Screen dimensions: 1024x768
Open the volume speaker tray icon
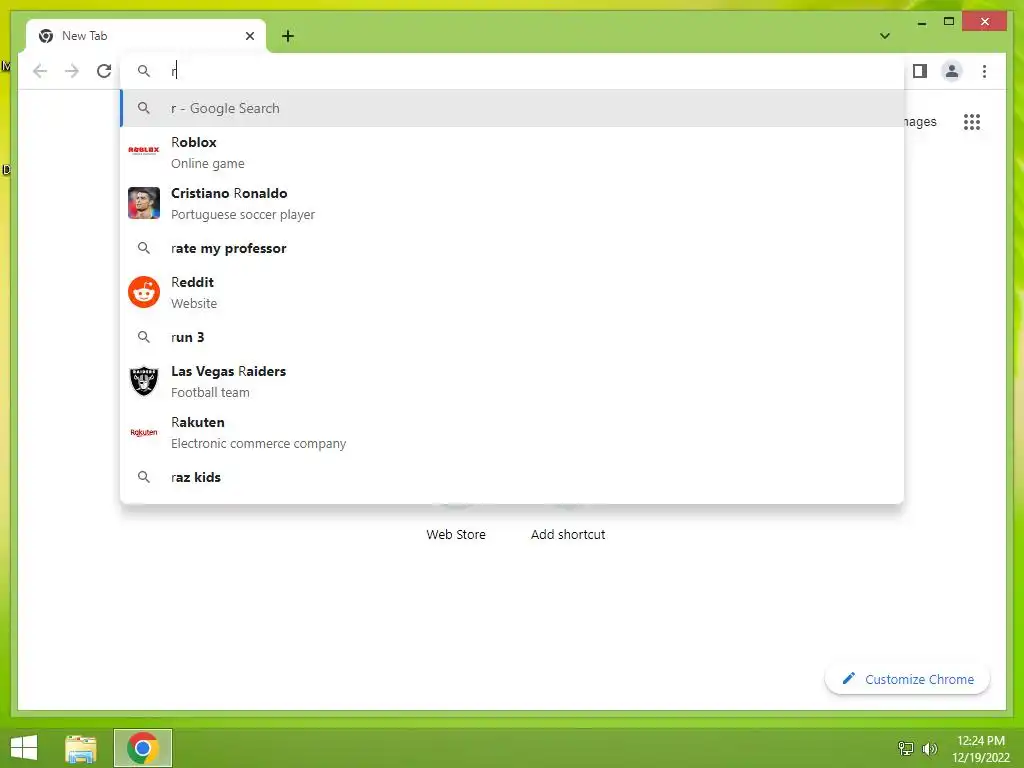pos(929,748)
